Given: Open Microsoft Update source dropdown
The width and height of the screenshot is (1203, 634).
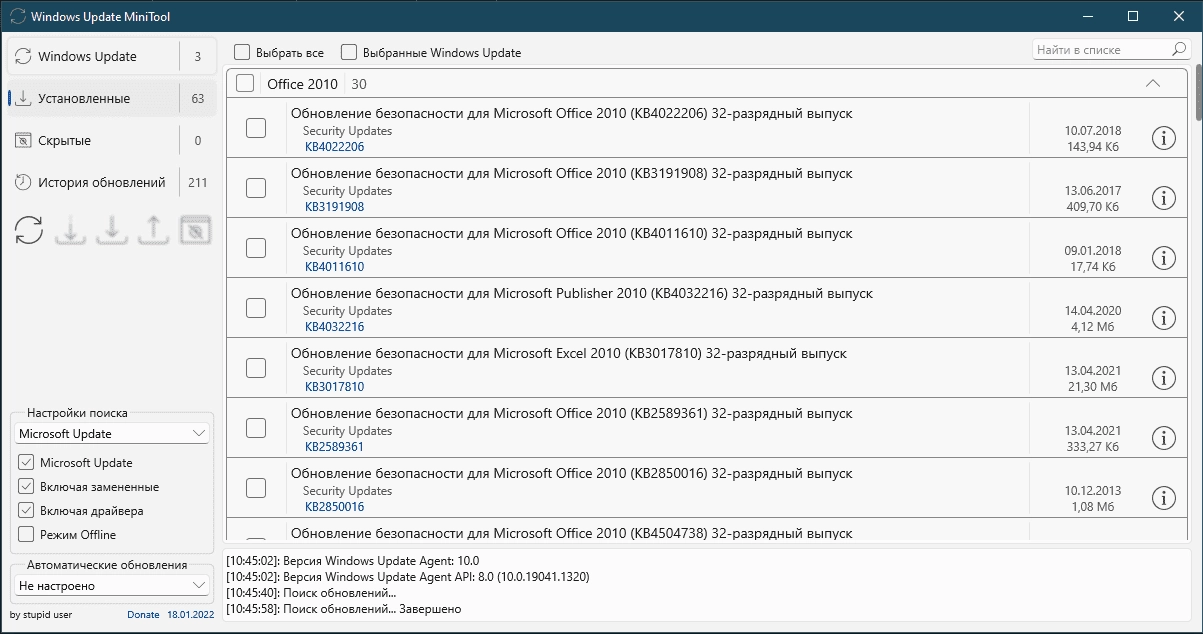Looking at the screenshot, I should click(x=112, y=434).
